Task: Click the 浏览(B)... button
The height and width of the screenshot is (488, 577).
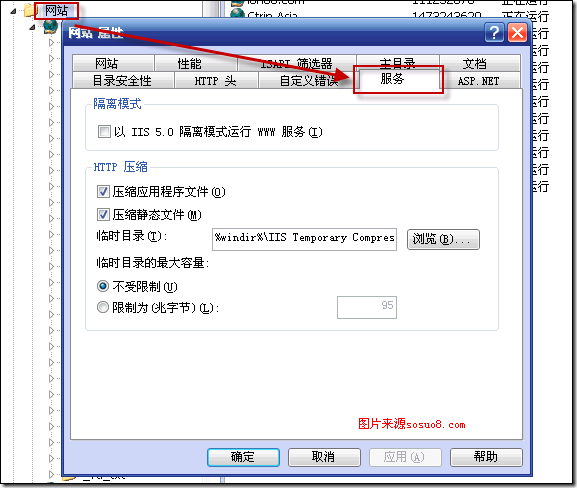Action: tap(443, 239)
